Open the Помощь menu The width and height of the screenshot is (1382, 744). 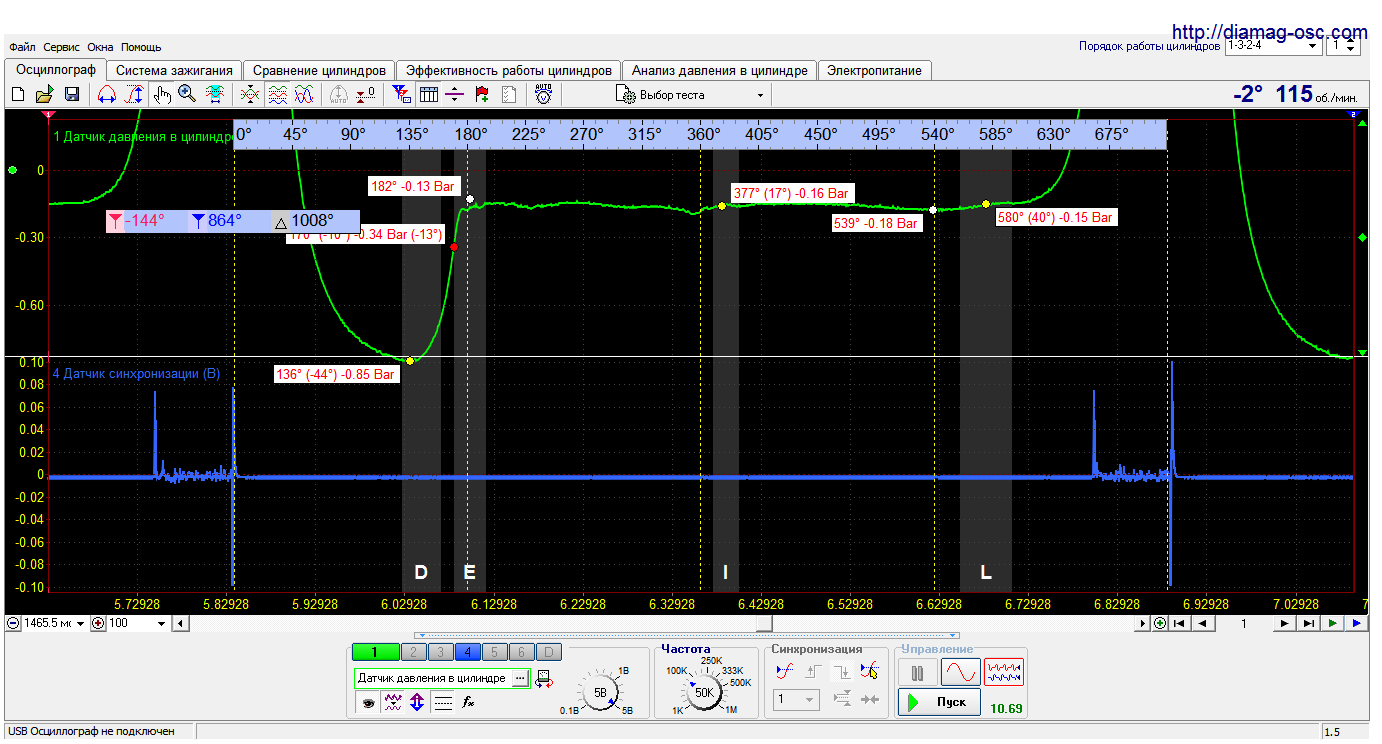[141, 47]
